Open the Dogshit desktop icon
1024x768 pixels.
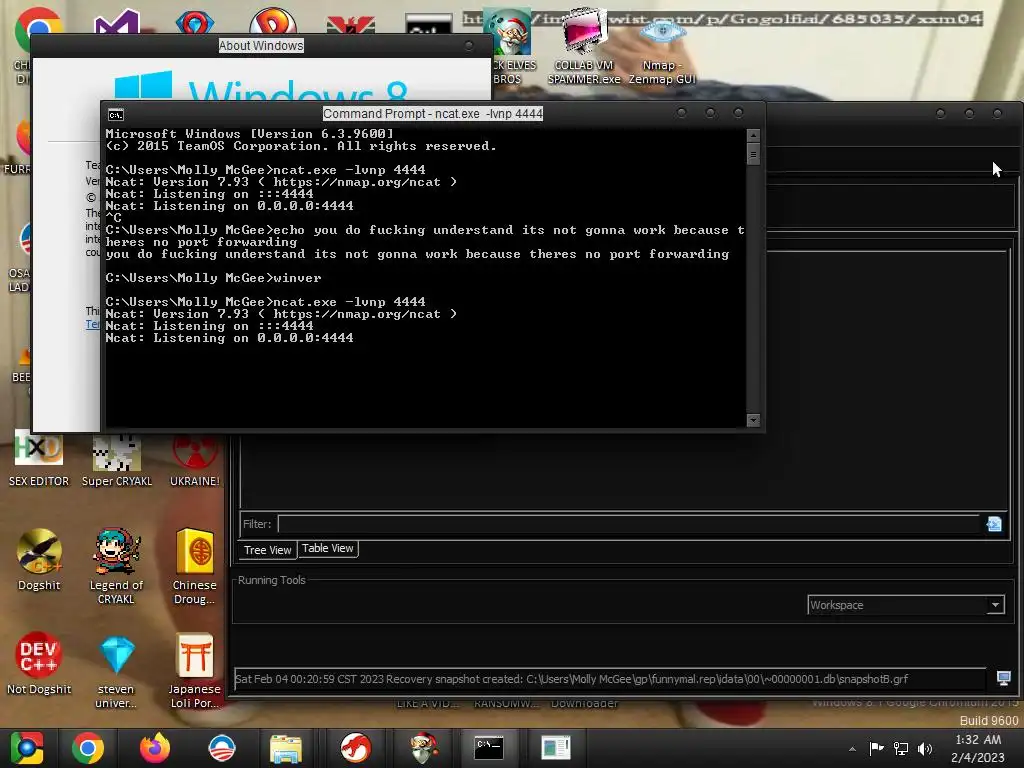tap(39, 560)
